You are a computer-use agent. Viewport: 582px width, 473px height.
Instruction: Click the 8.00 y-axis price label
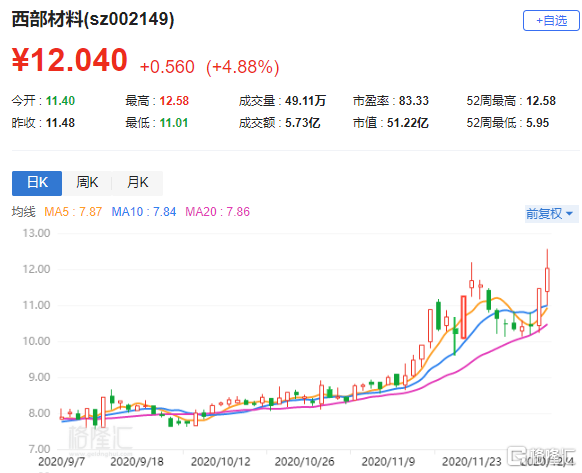click(x=39, y=413)
